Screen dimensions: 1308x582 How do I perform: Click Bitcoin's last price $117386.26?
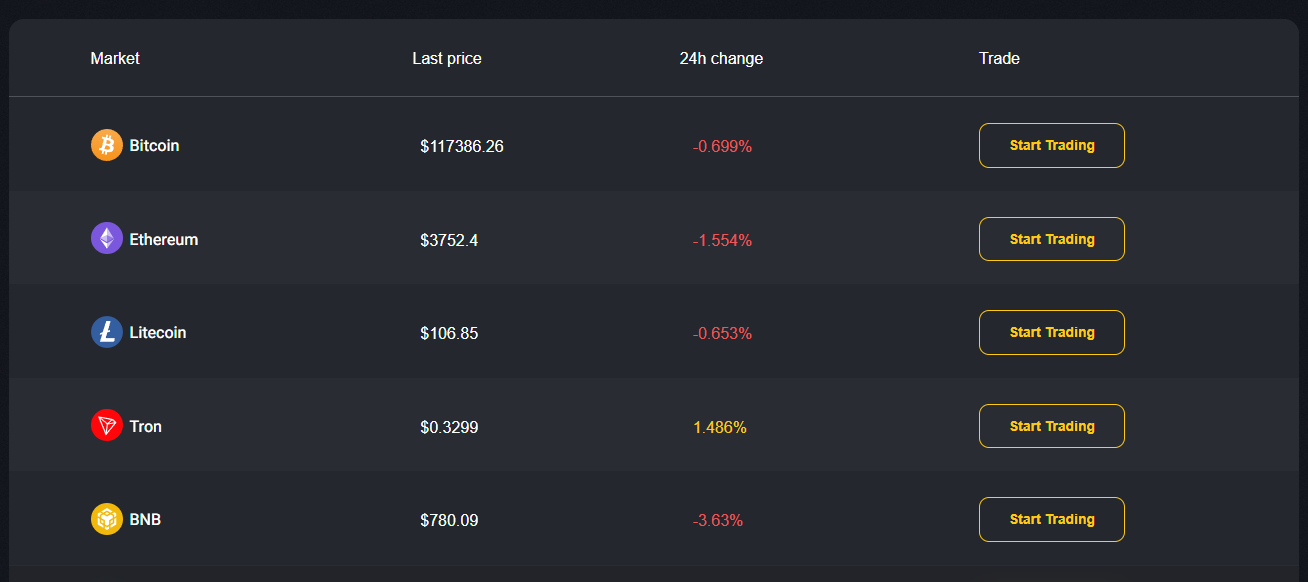462,146
